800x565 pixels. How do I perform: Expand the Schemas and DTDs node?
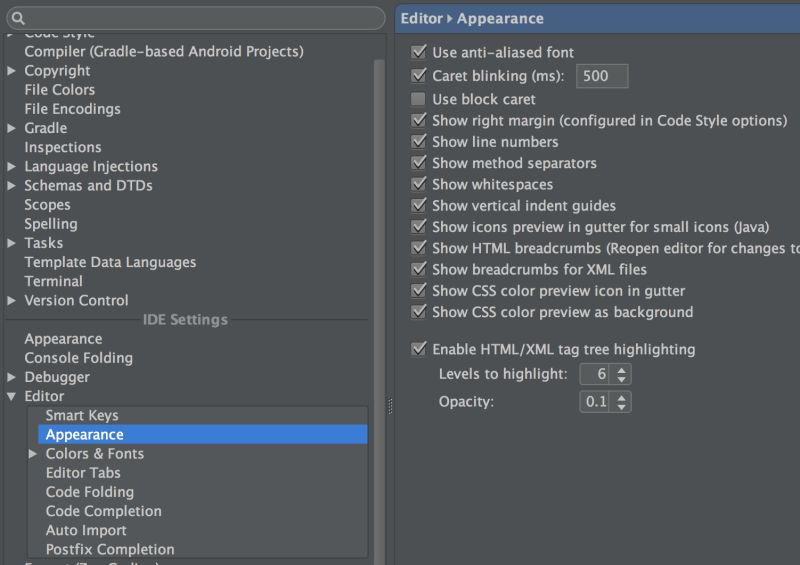point(11,185)
